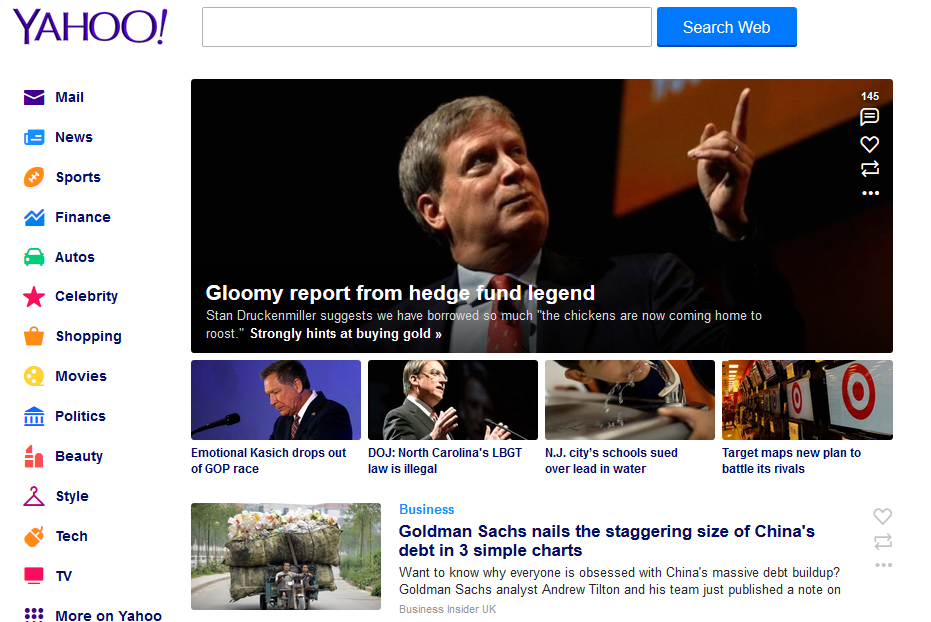The width and height of the screenshot is (931, 622).
Task: Open the Target store thumbnail image
Action: tap(807, 400)
